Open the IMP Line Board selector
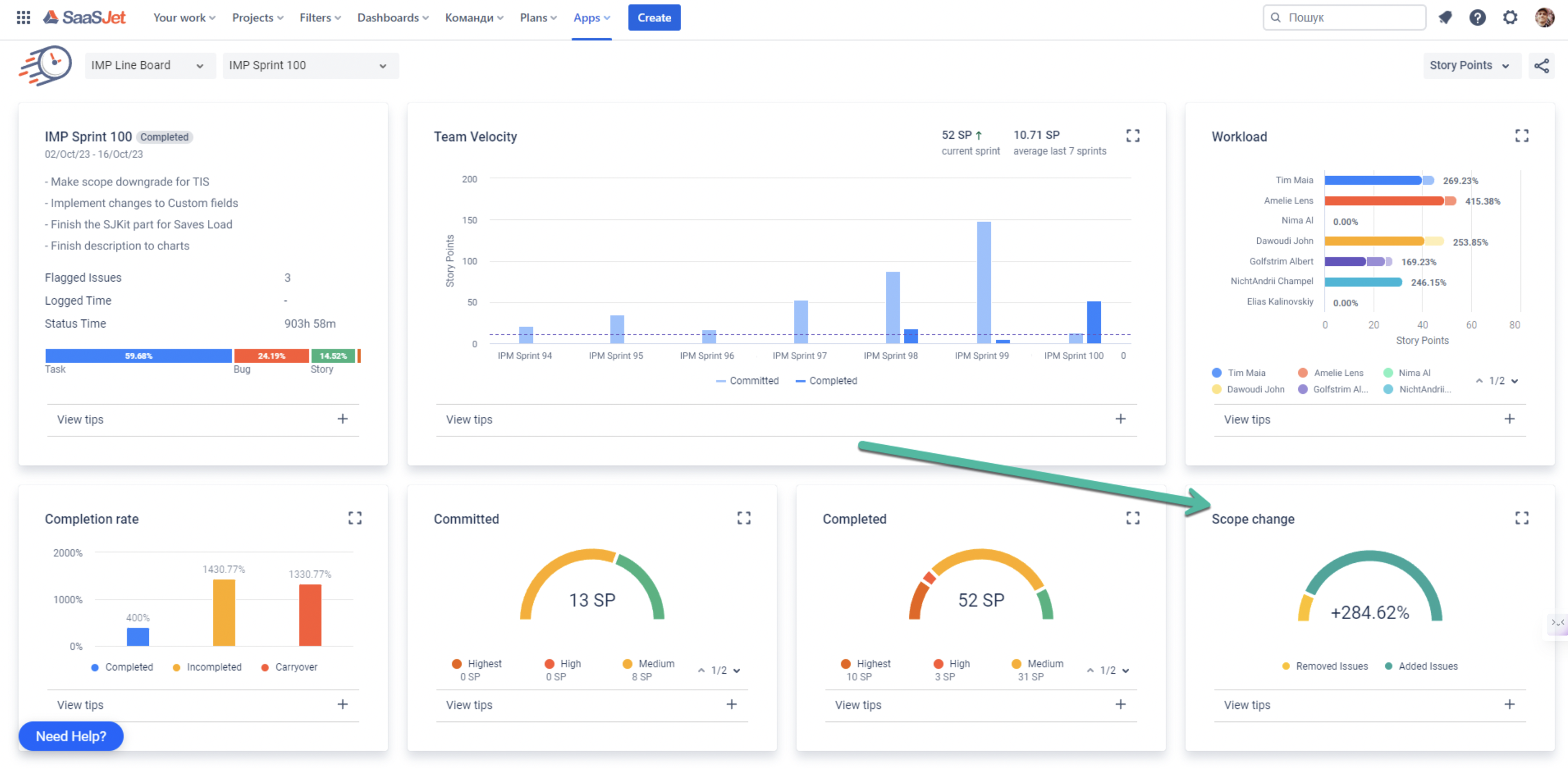Image resolution: width=1568 pixels, height=769 pixels. tap(150, 65)
